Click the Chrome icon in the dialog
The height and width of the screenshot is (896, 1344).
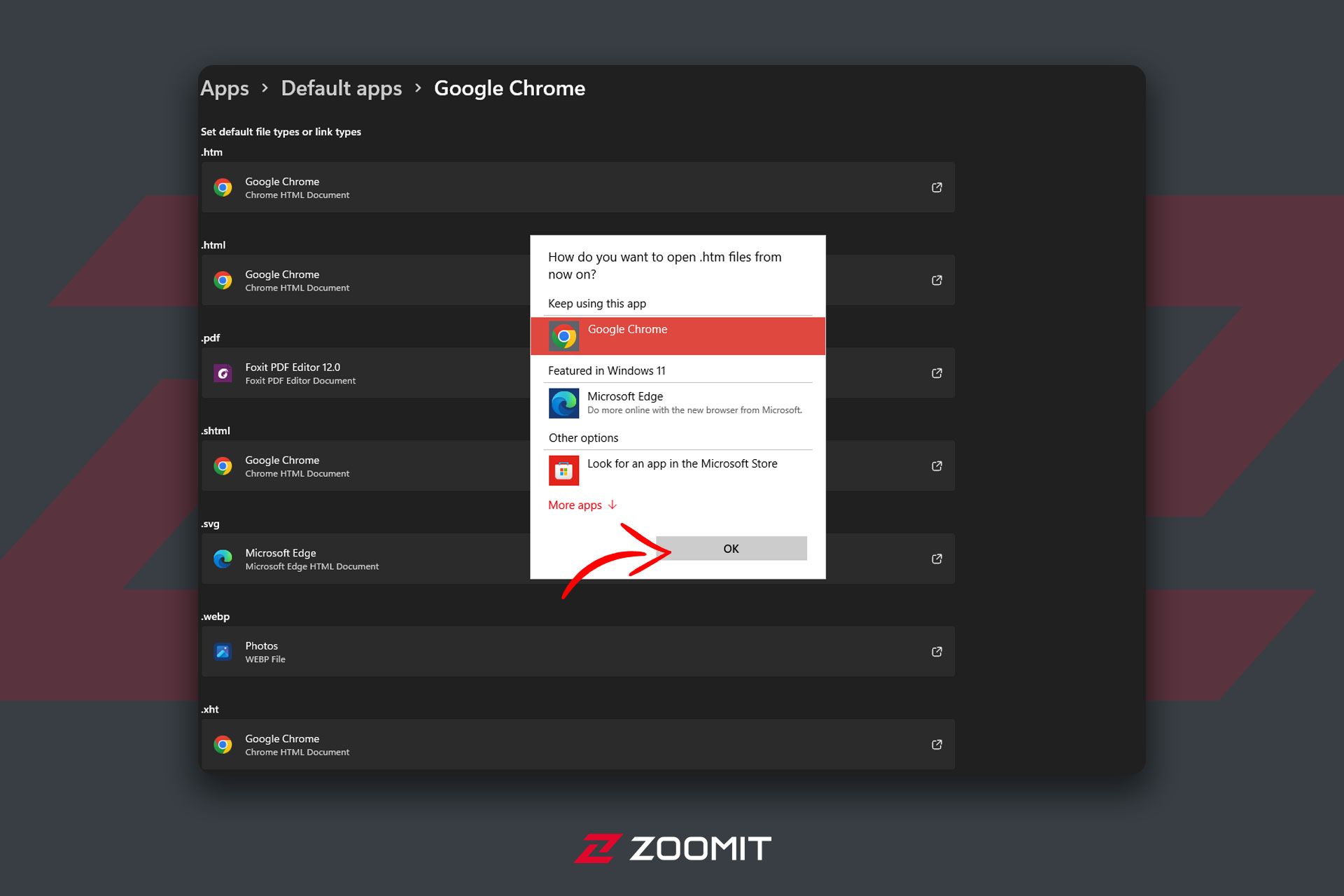[563, 336]
